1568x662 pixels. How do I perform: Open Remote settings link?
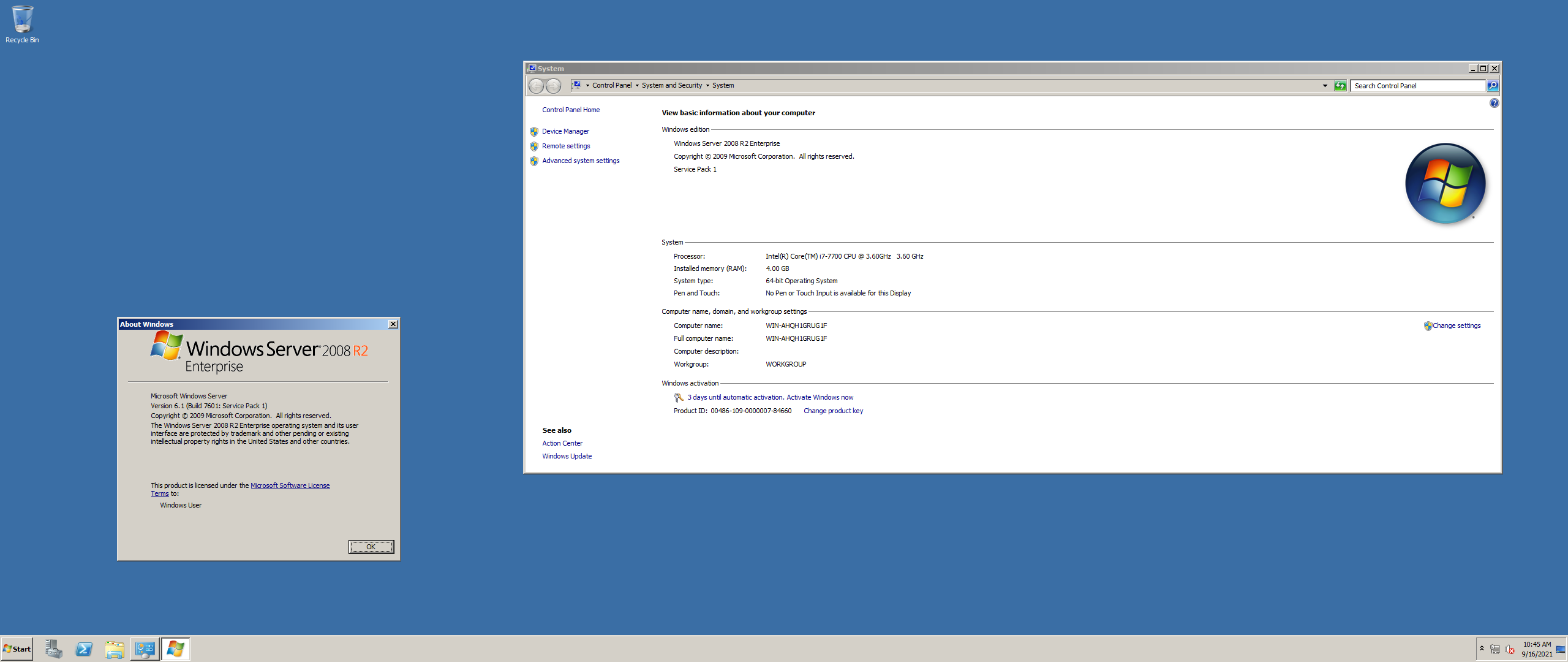click(x=566, y=146)
